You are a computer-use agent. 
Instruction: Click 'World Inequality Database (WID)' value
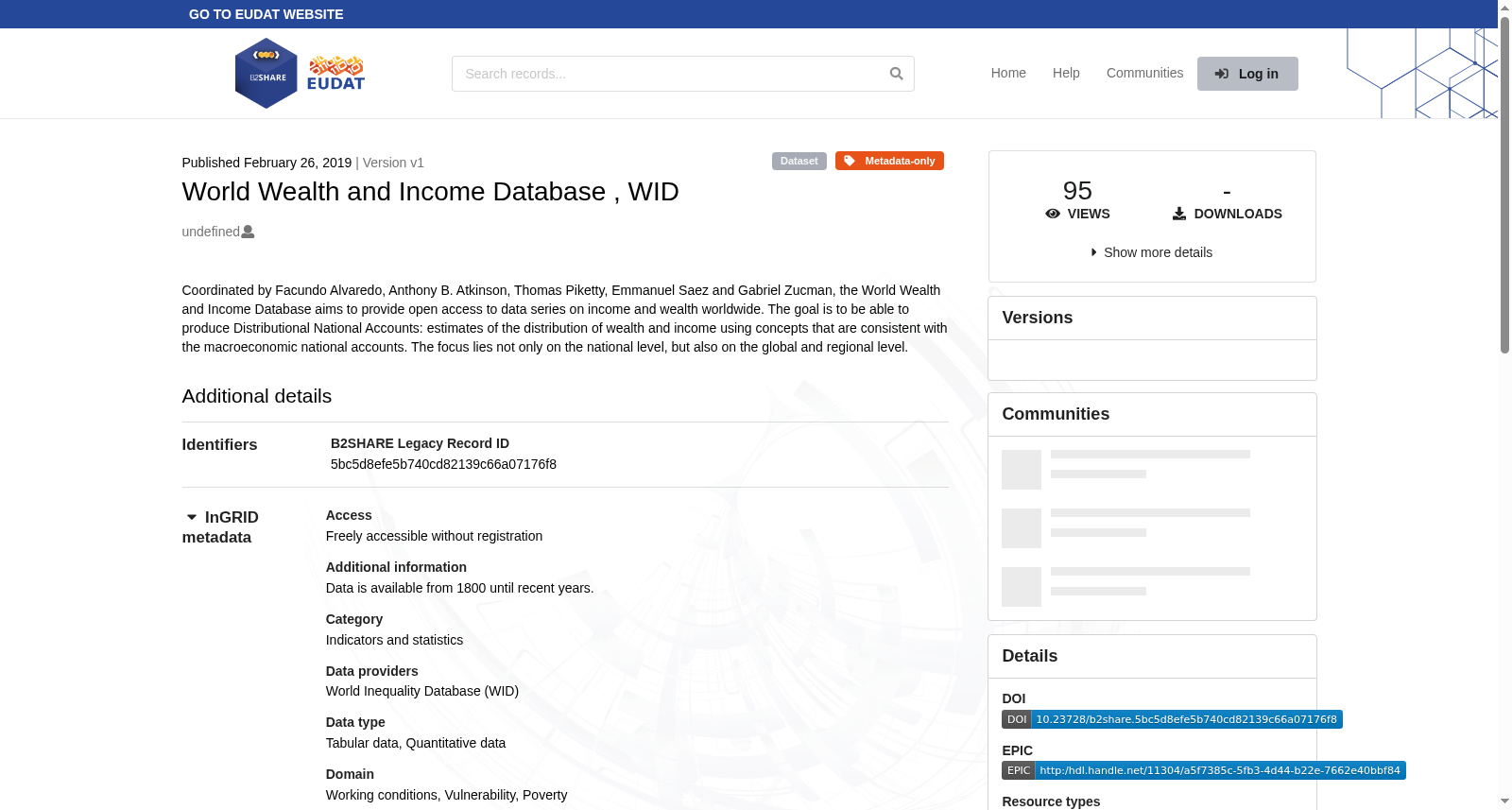coord(422,691)
